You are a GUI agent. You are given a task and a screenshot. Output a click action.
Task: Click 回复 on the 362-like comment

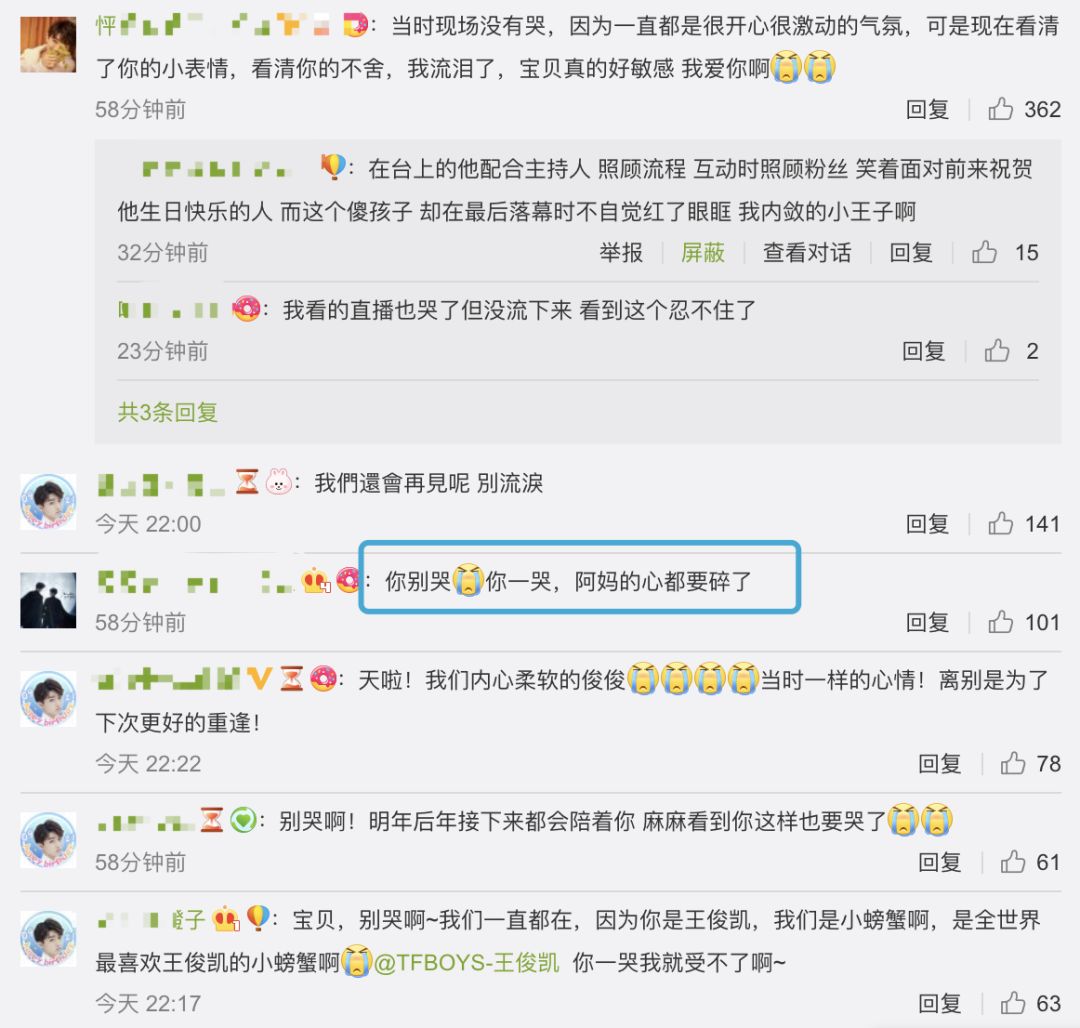tap(927, 109)
